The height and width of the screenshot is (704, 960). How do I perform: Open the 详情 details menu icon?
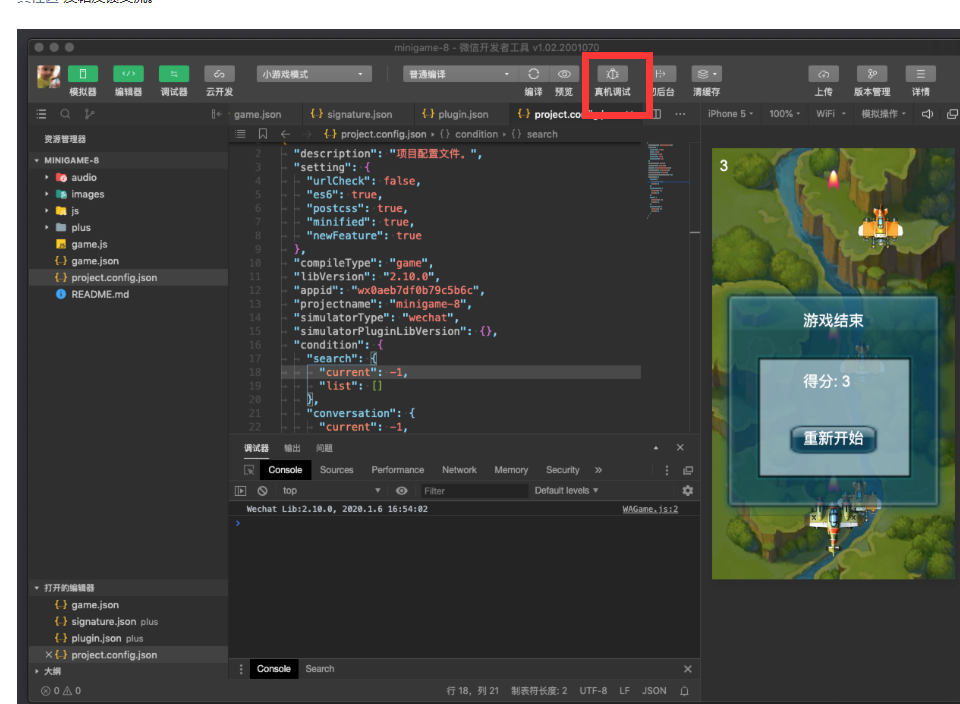(920, 74)
